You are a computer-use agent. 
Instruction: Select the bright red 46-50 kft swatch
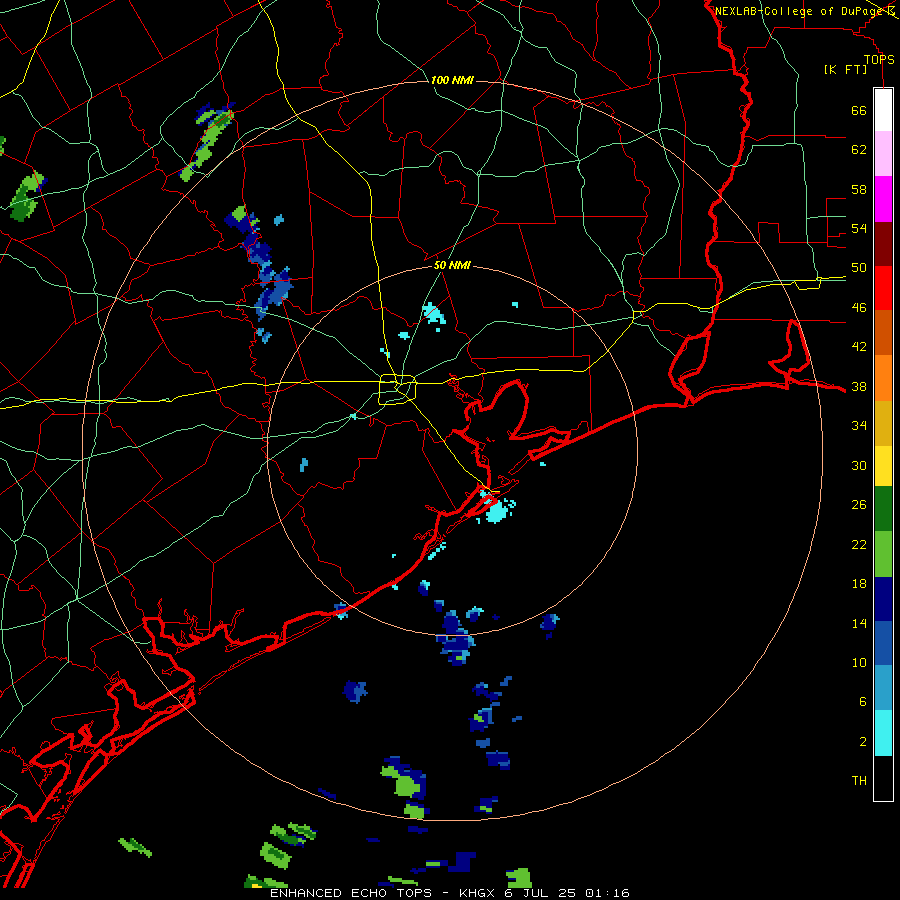click(883, 288)
